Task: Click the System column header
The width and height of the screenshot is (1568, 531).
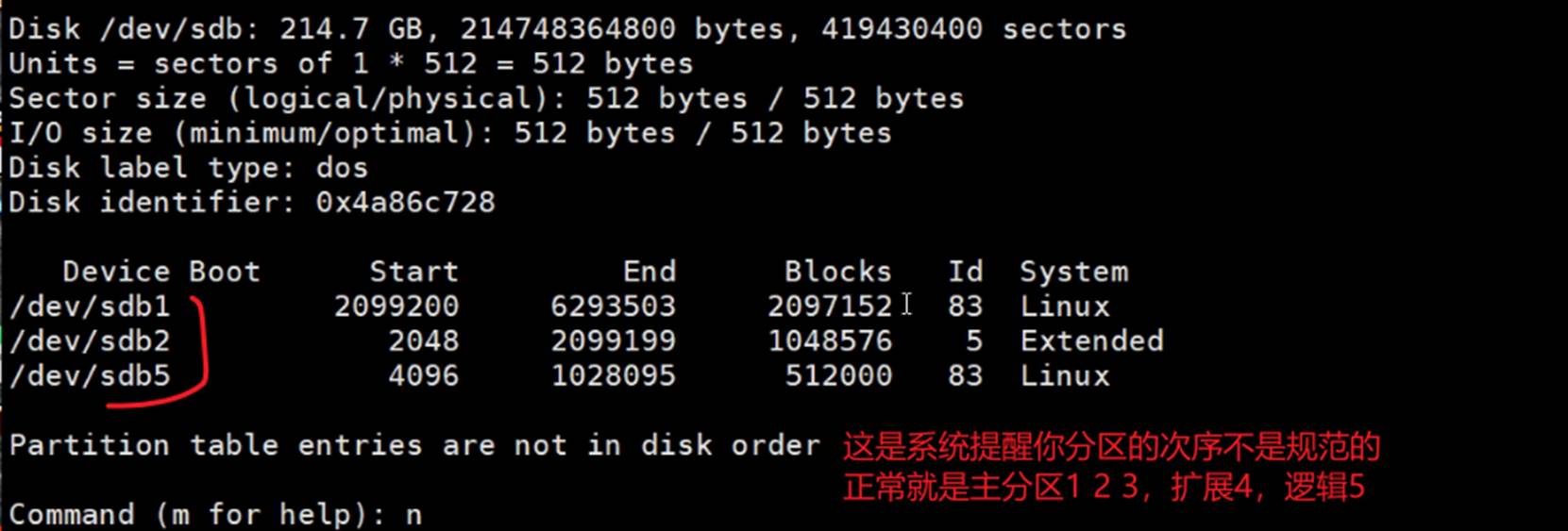Action: (1073, 272)
